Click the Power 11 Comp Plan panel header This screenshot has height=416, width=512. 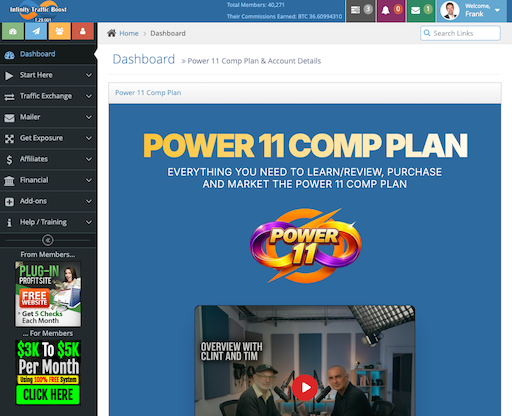coord(305,93)
